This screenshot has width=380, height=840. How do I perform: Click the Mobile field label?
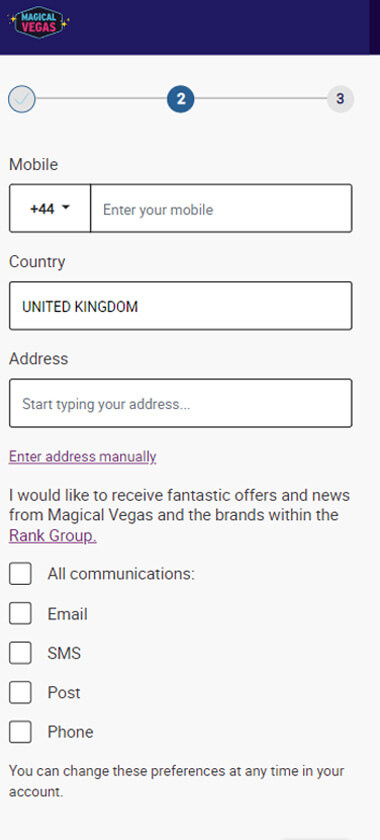(x=33, y=164)
